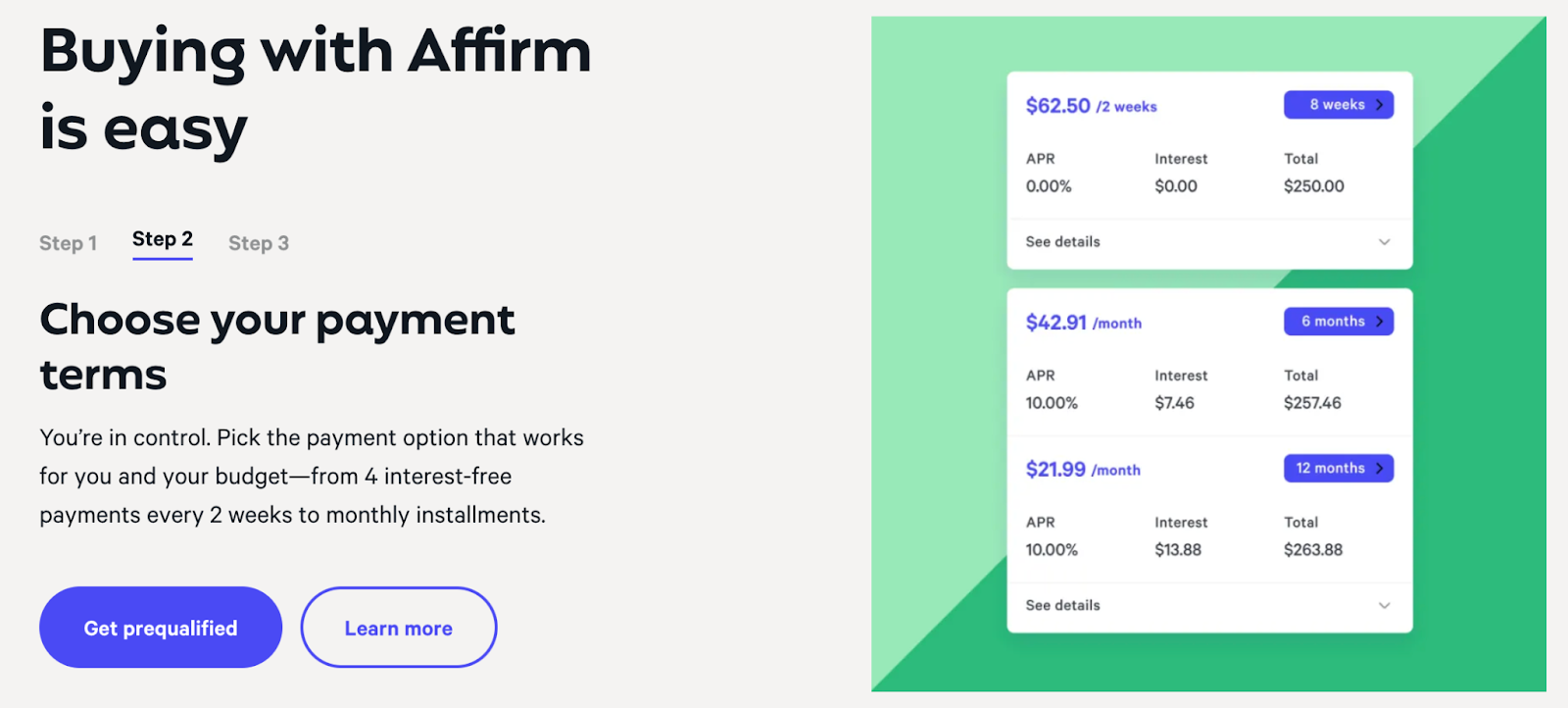The image size is (1568, 708).
Task: Click the green payment terms illustration
Action: pos(1208,354)
